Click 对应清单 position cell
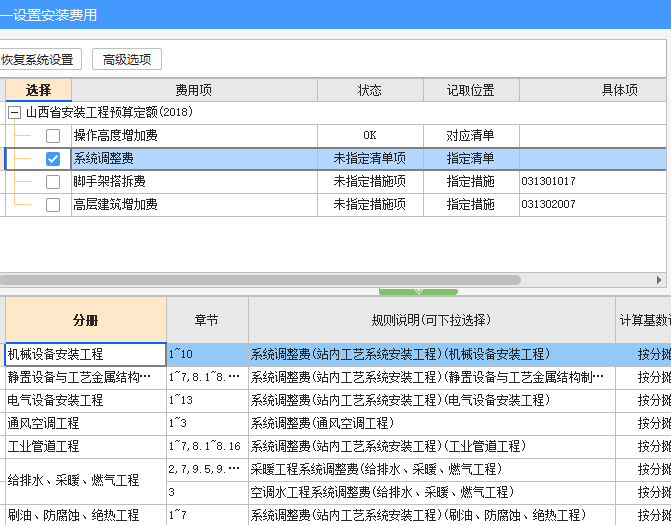This screenshot has height=525, width=671. [x=471, y=136]
